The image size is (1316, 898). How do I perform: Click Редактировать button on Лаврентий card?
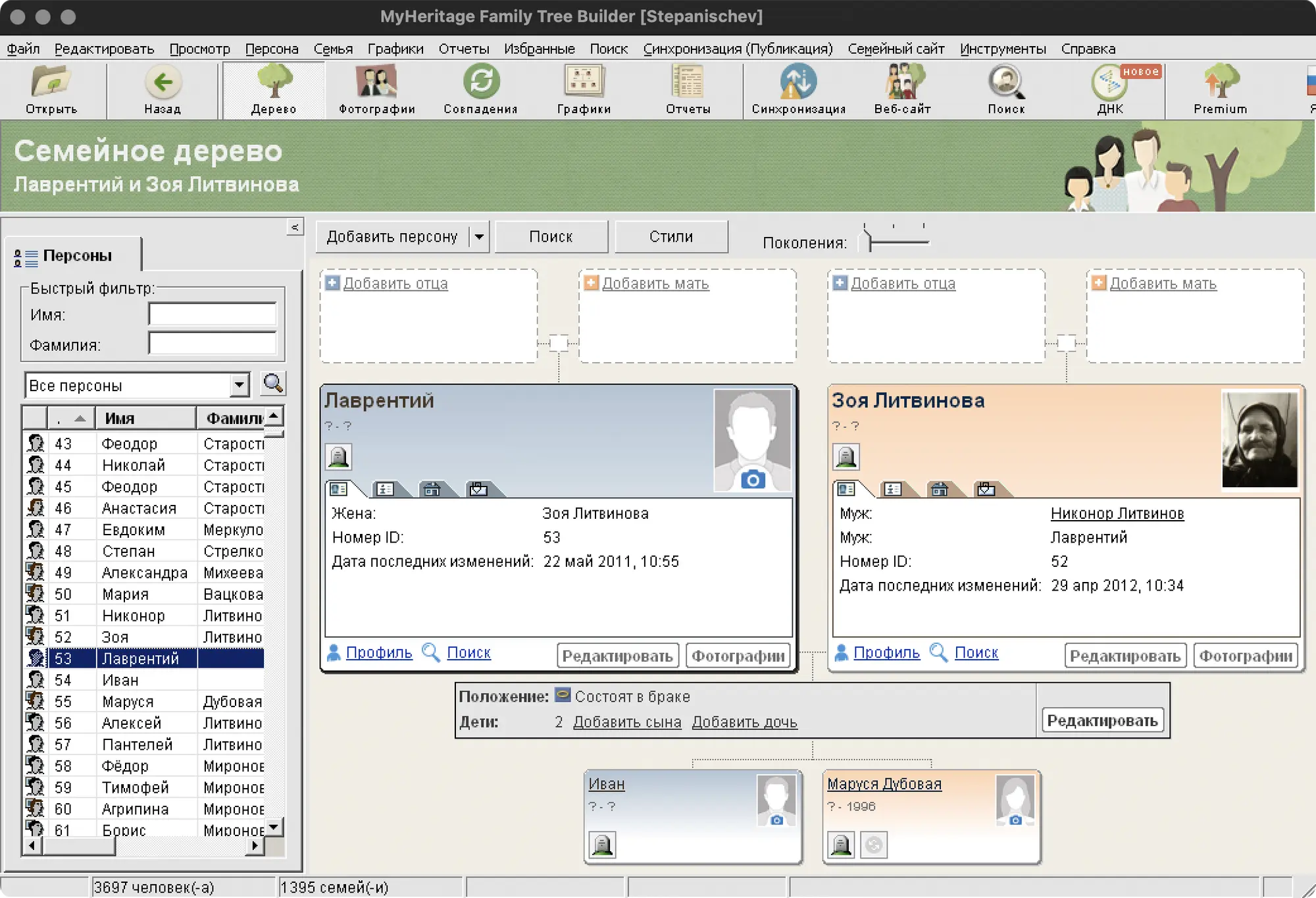tap(617, 656)
